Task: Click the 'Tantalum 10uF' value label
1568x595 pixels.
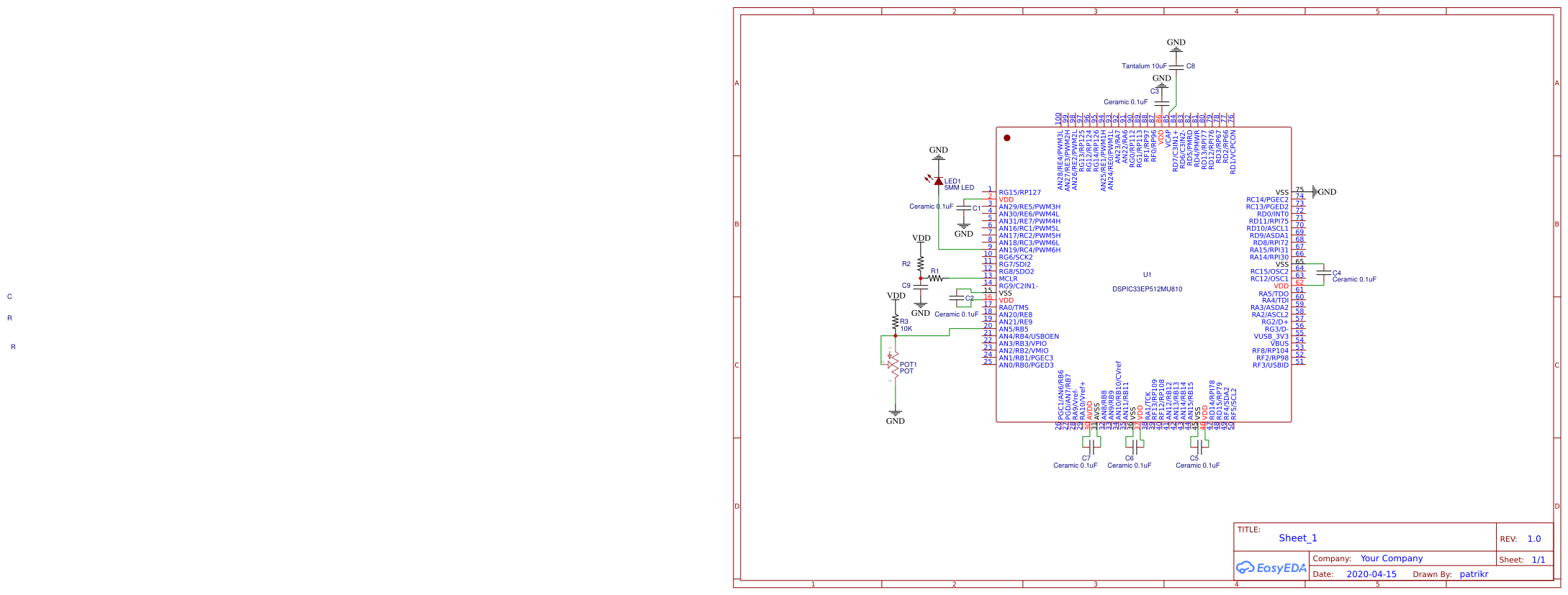Action: tap(1144, 66)
